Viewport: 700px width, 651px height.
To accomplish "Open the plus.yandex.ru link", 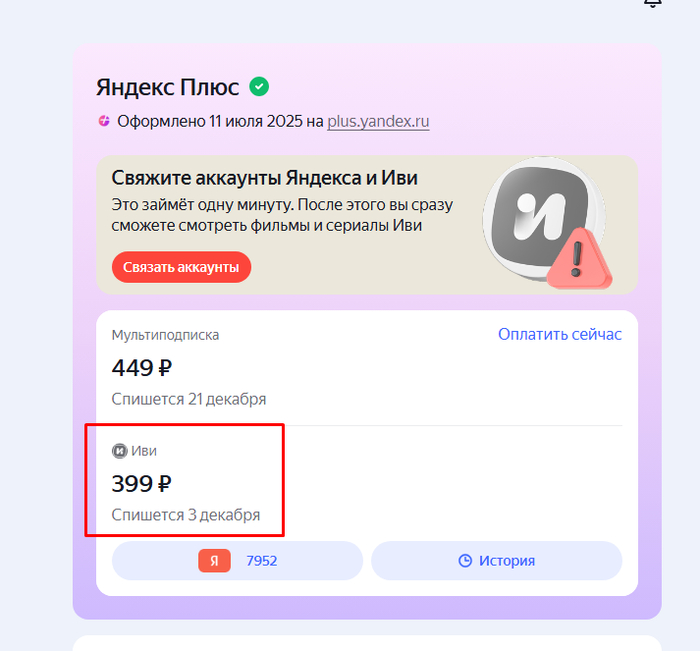I will [x=378, y=122].
